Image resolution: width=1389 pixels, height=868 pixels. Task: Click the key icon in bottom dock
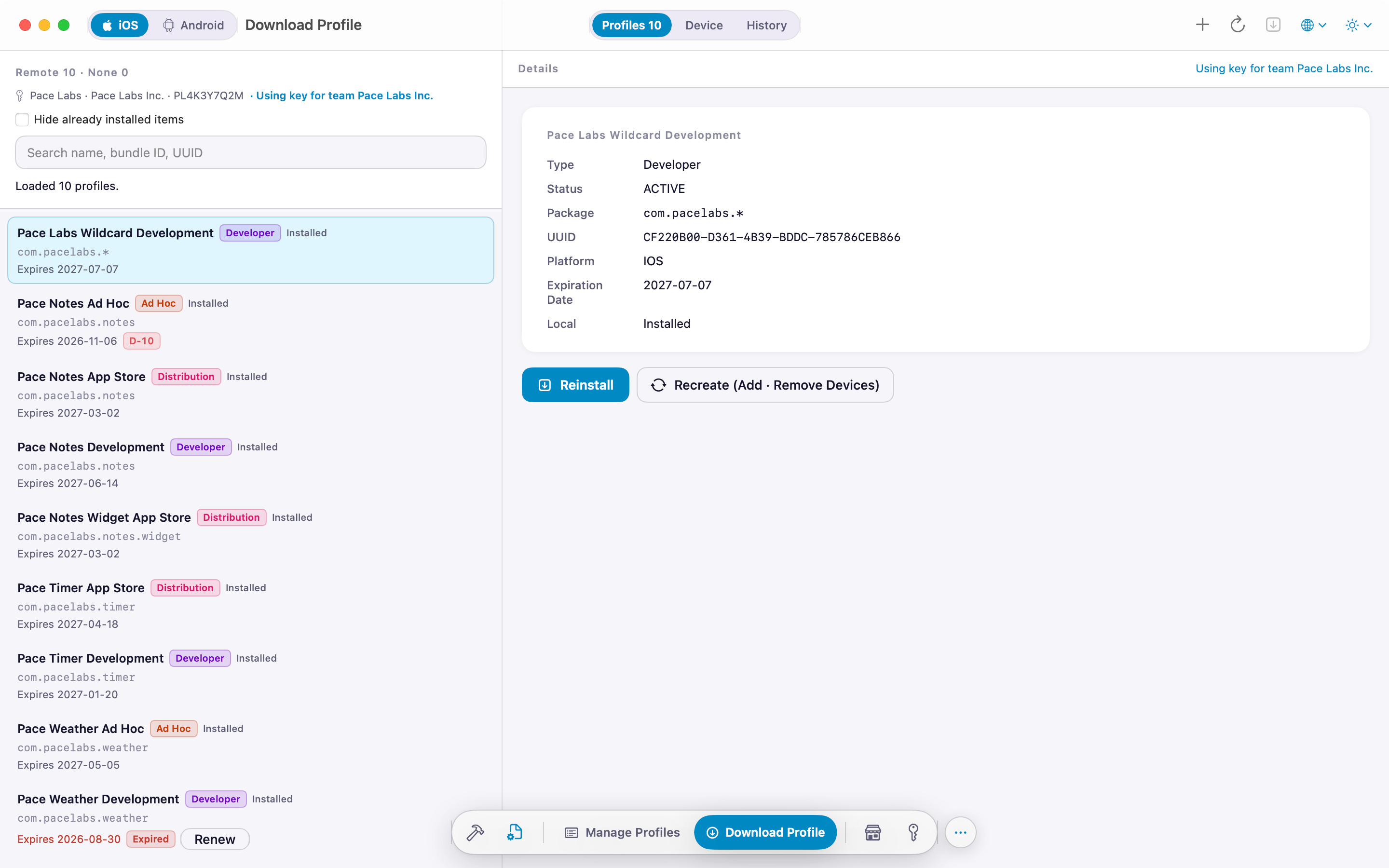click(913, 832)
